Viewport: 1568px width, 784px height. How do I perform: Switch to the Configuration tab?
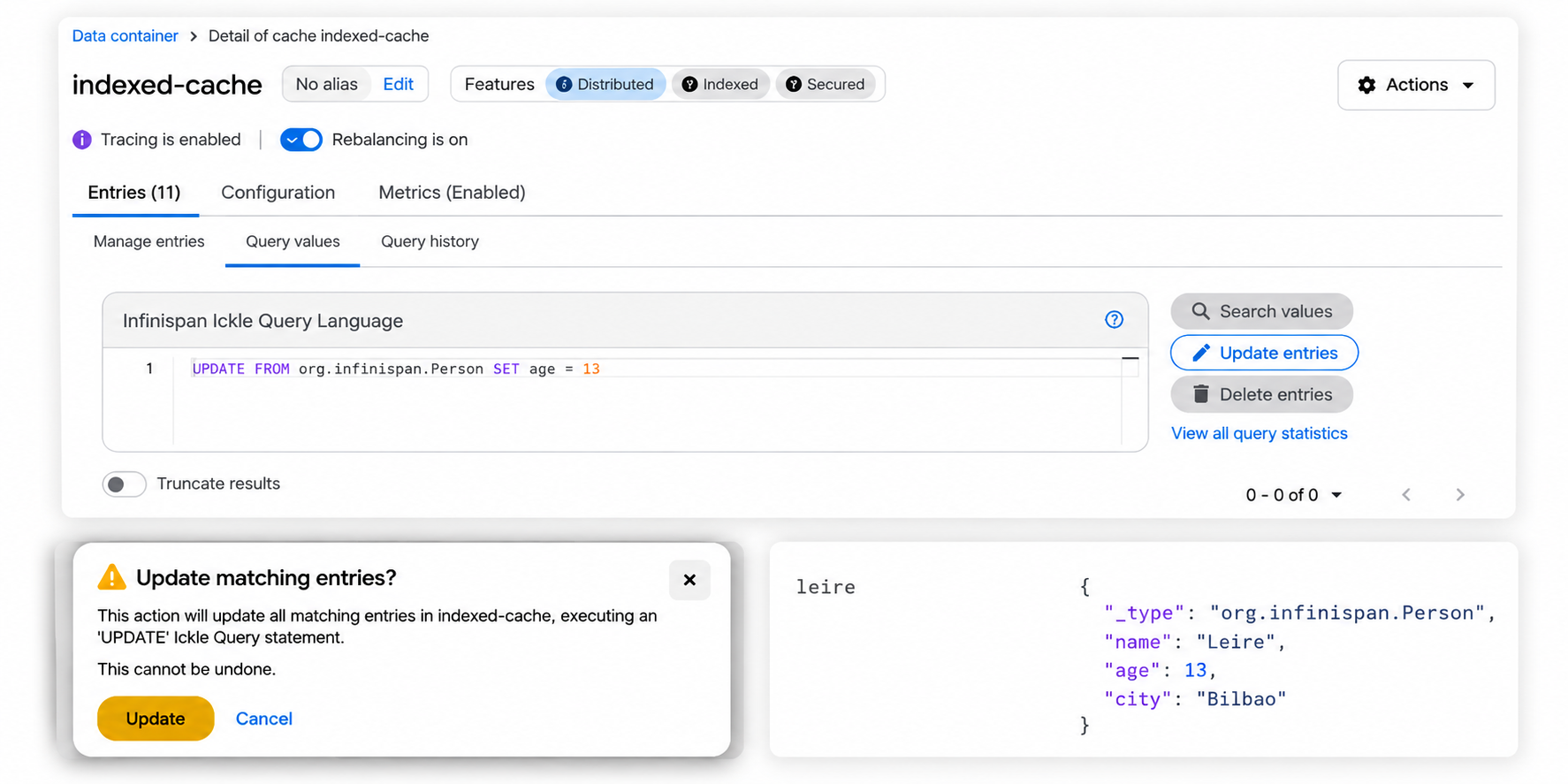(278, 193)
